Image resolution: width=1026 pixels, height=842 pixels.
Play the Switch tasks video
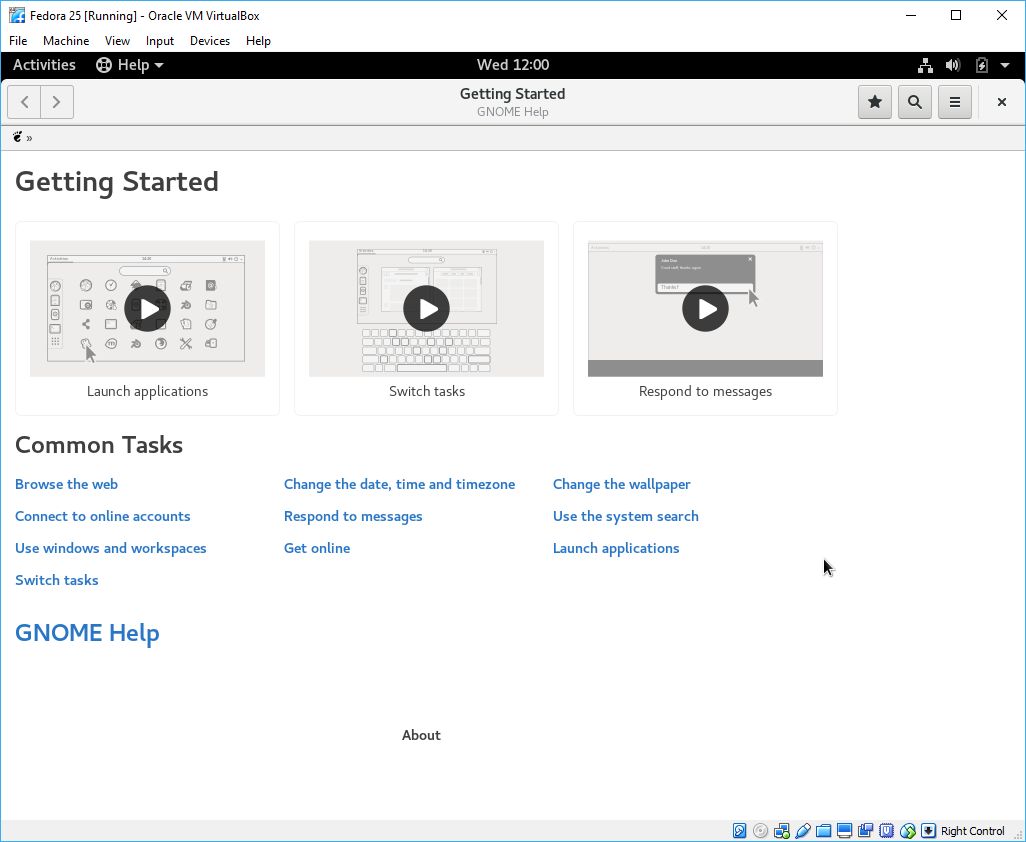(427, 308)
